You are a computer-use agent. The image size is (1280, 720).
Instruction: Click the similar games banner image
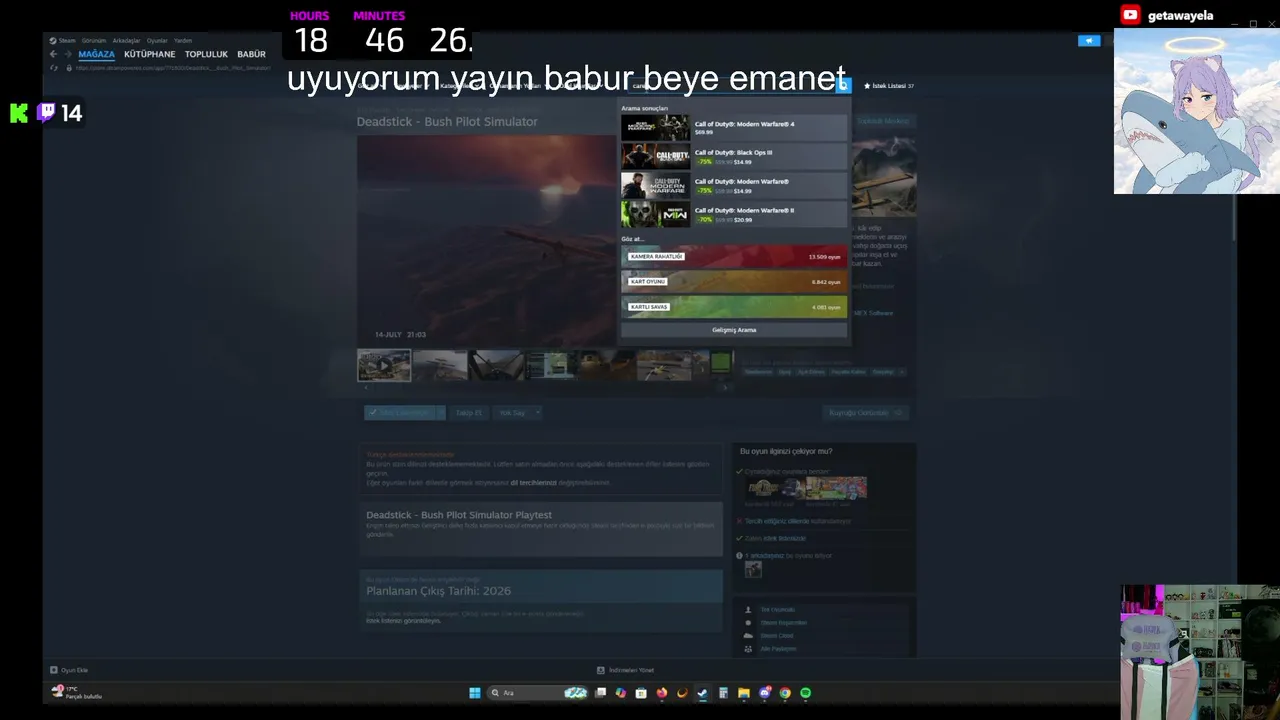tap(807, 488)
